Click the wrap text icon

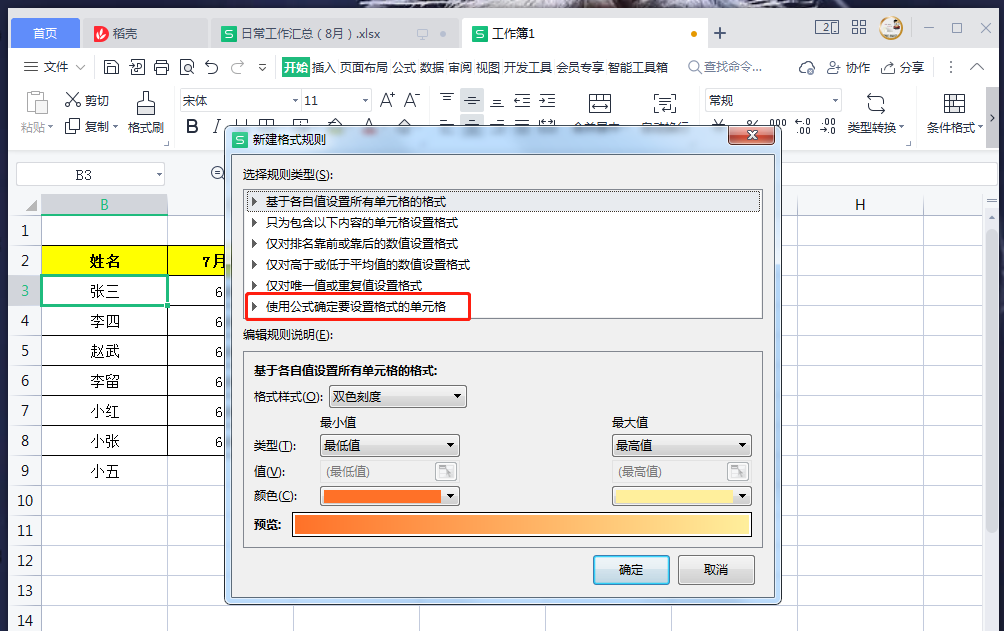coord(665,102)
